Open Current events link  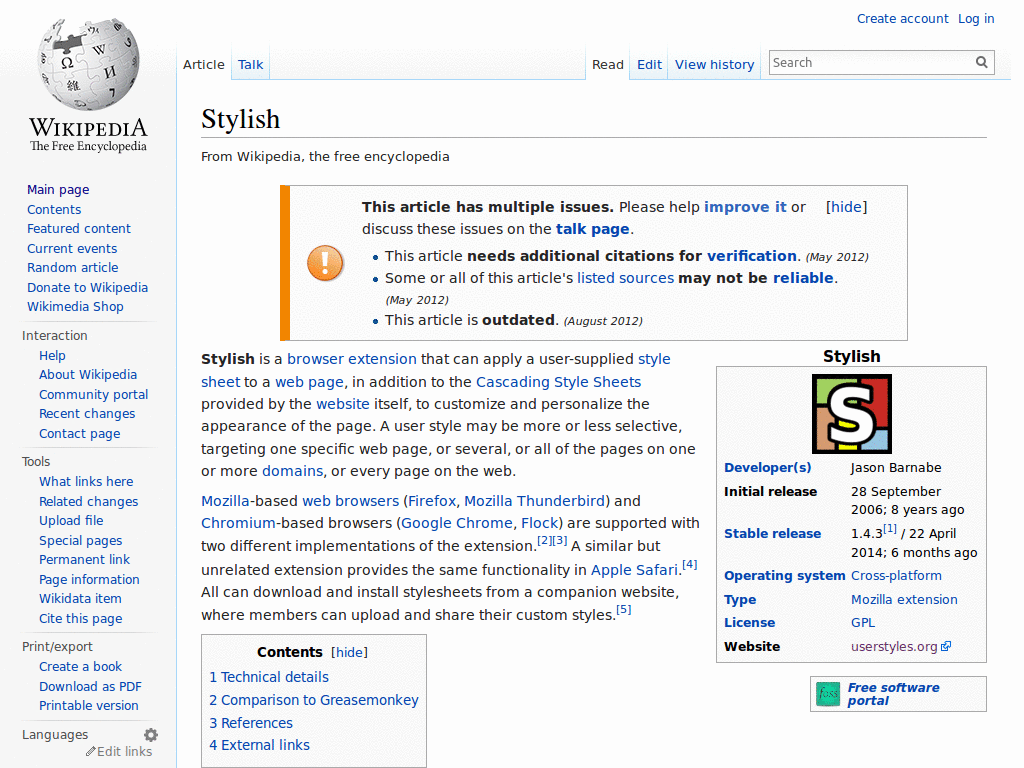click(72, 249)
